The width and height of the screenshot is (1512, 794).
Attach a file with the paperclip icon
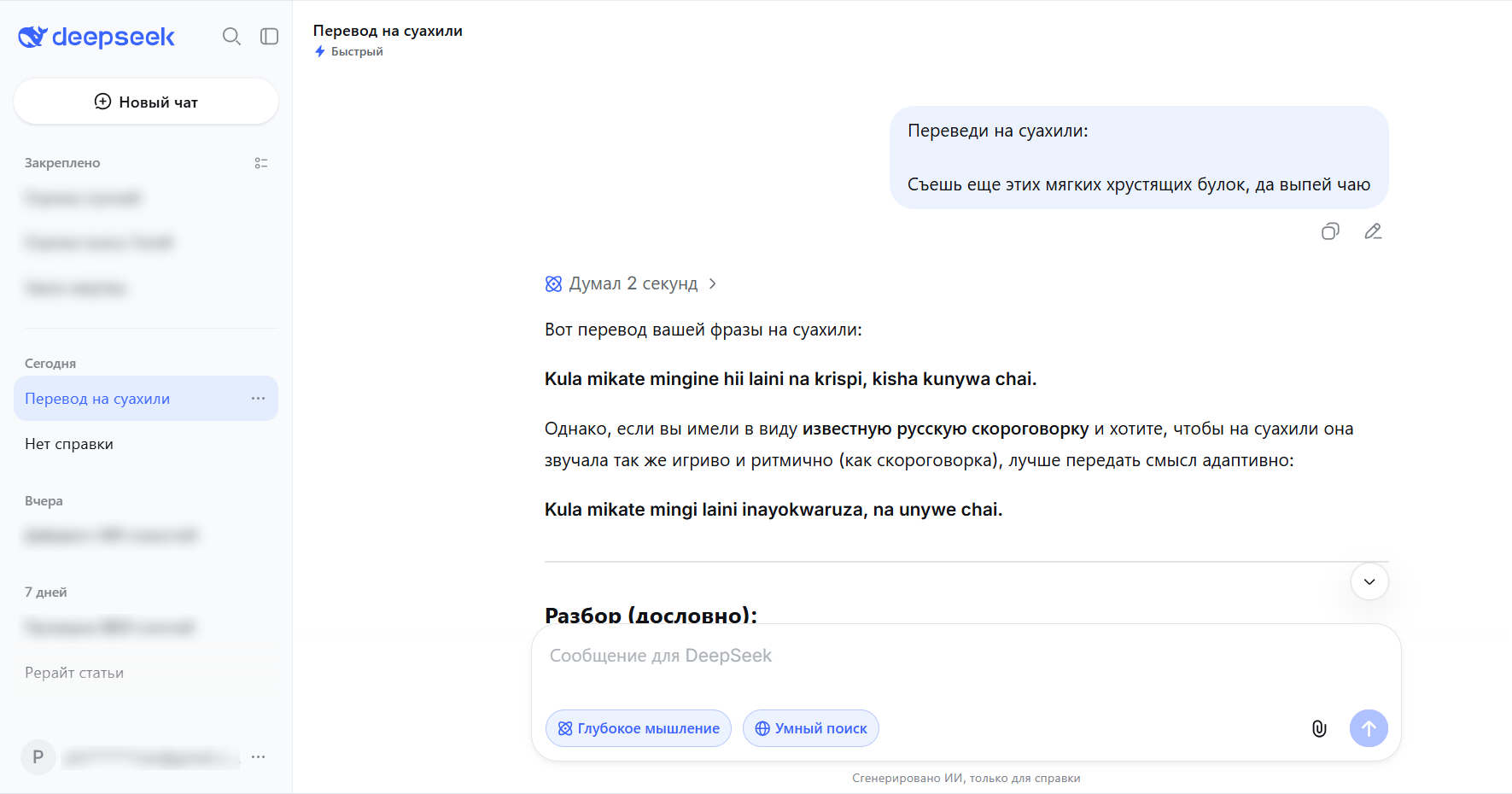coord(1319,728)
